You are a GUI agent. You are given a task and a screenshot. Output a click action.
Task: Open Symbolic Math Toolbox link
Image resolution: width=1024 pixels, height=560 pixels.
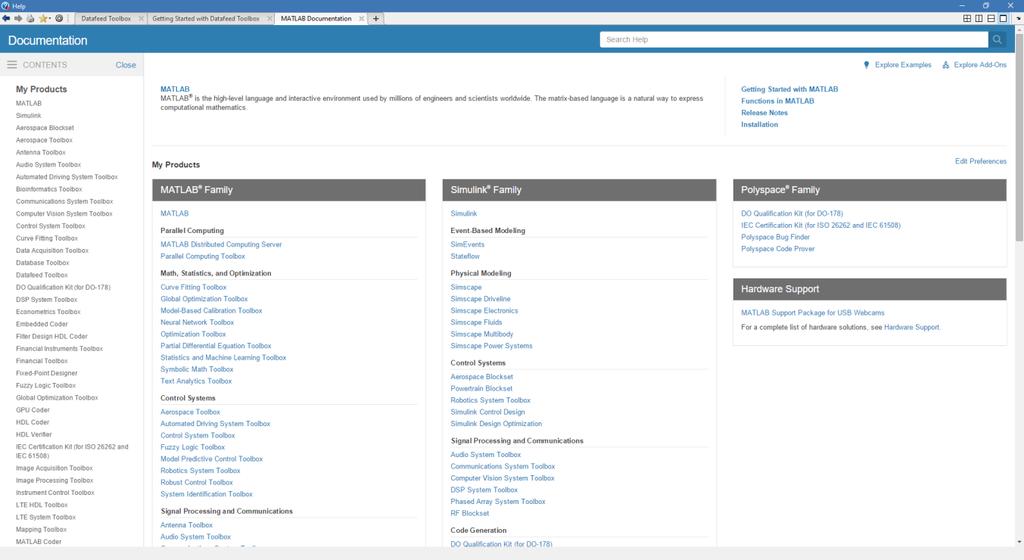coord(197,369)
